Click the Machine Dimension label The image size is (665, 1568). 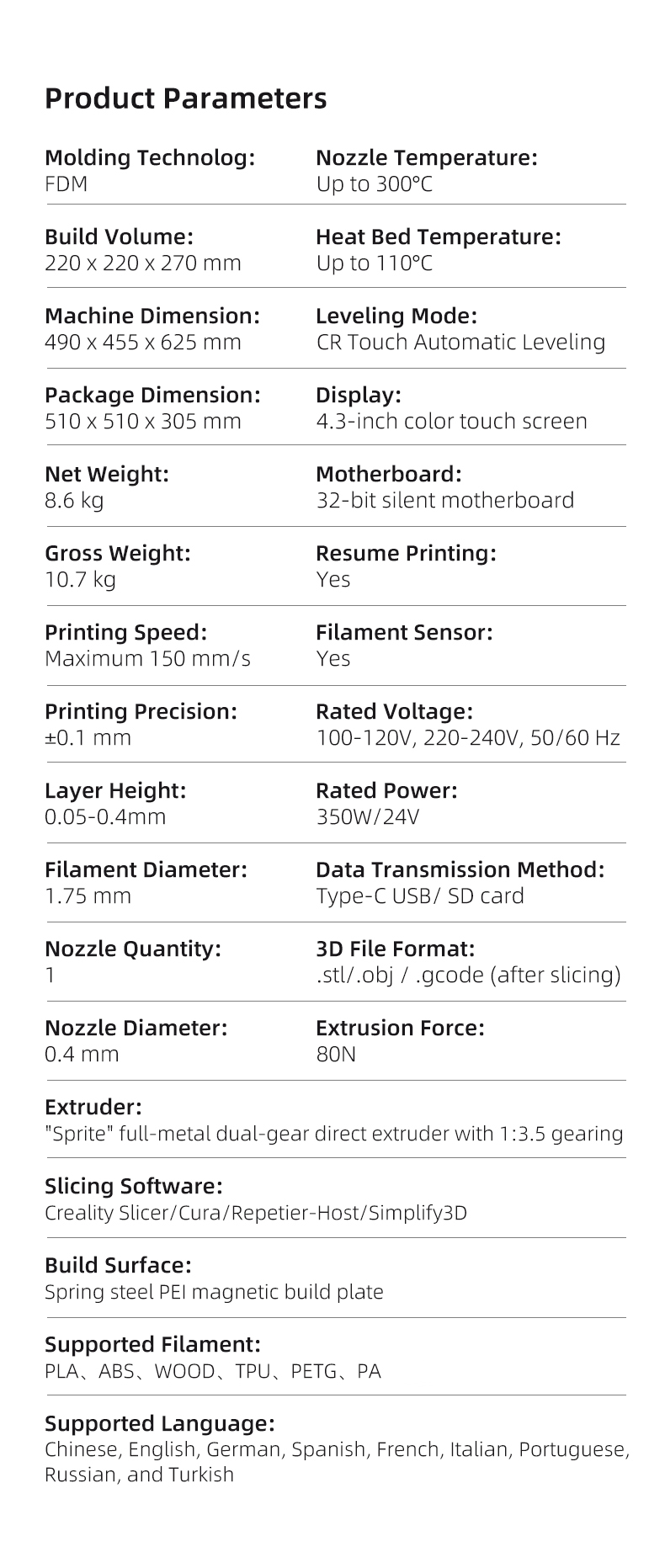[x=152, y=316]
